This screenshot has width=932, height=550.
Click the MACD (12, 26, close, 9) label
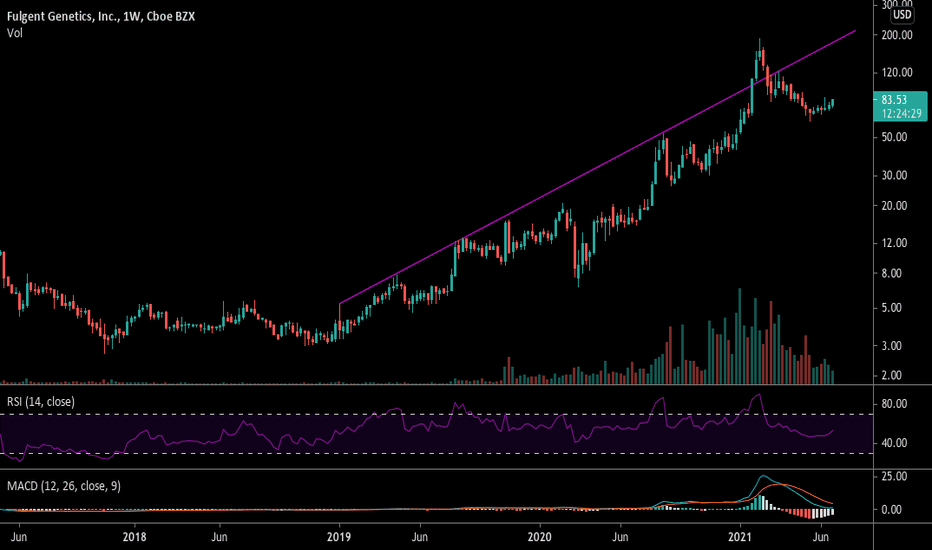pyautogui.click(x=64, y=486)
